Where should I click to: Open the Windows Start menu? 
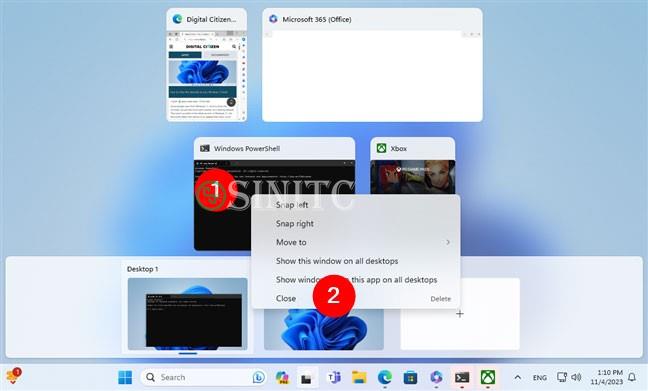[125, 377]
